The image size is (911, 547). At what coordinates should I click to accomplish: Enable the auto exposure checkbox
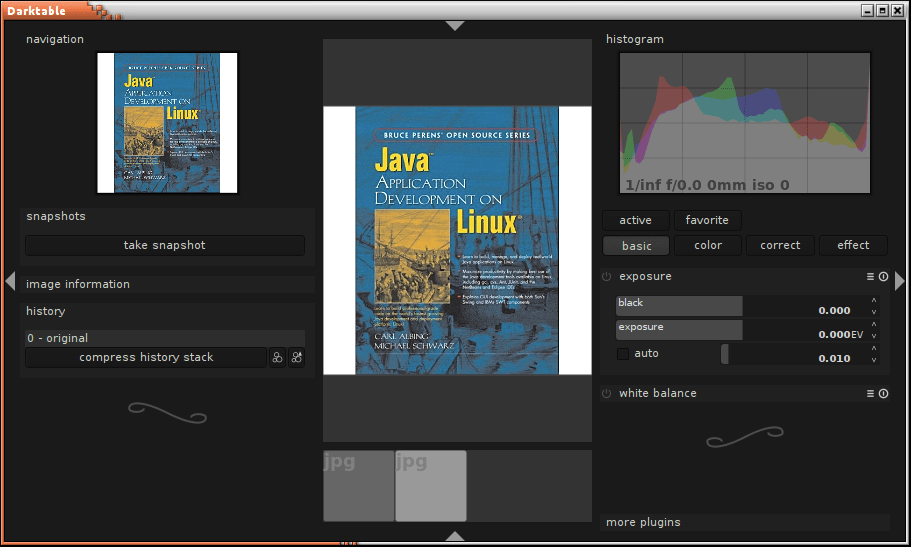click(623, 353)
